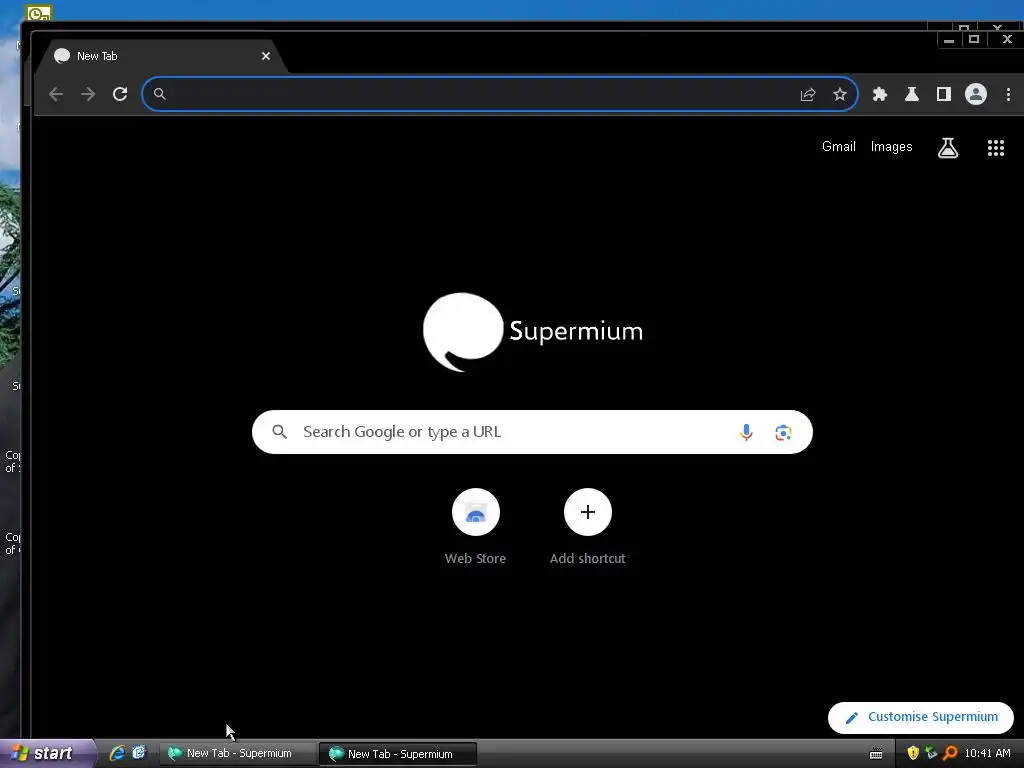The width and height of the screenshot is (1024, 768).
Task: Click the 10:41 AM clock
Action: (x=987, y=754)
